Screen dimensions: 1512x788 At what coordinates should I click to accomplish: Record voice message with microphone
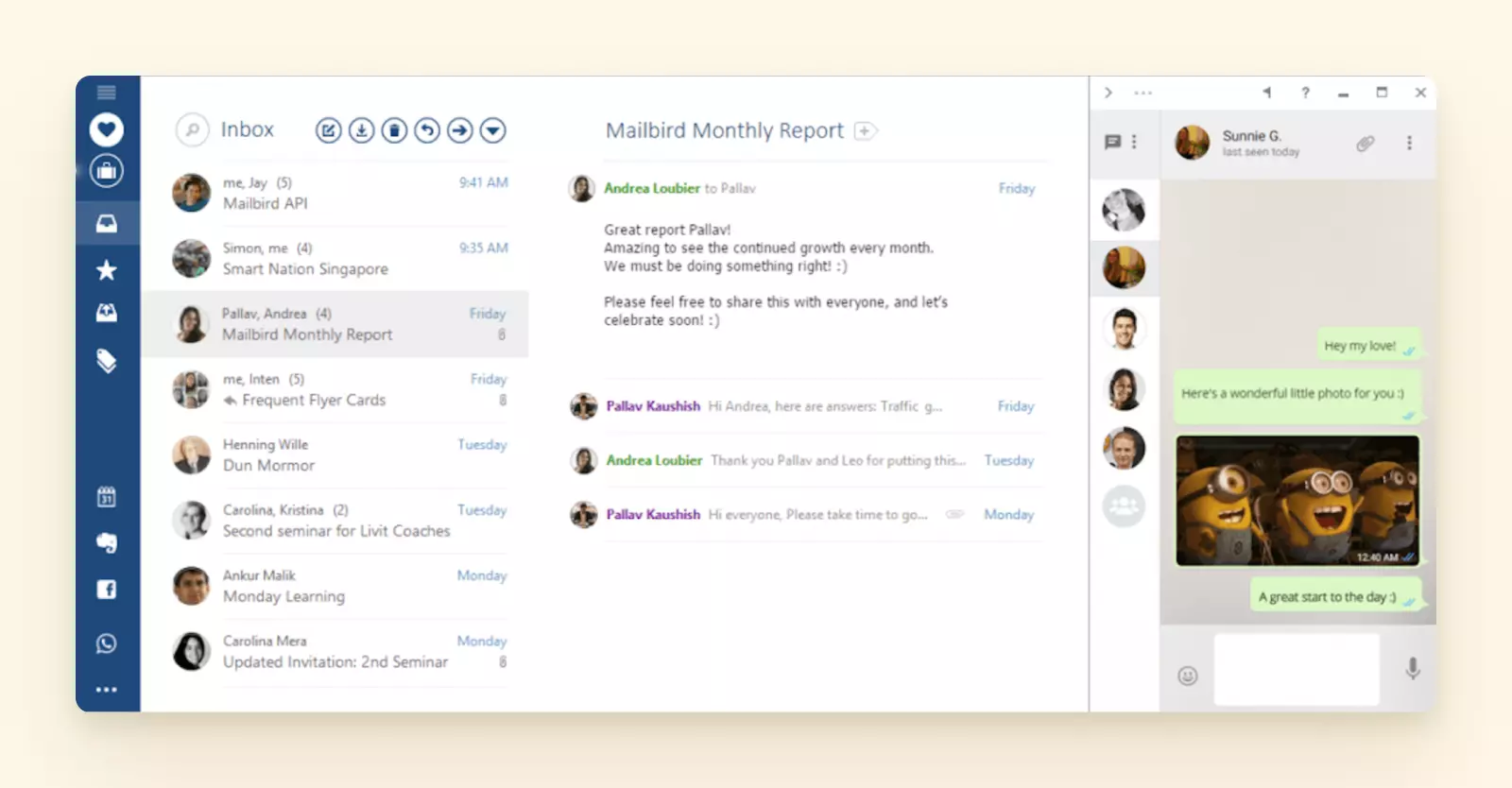click(x=1413, y=669)
